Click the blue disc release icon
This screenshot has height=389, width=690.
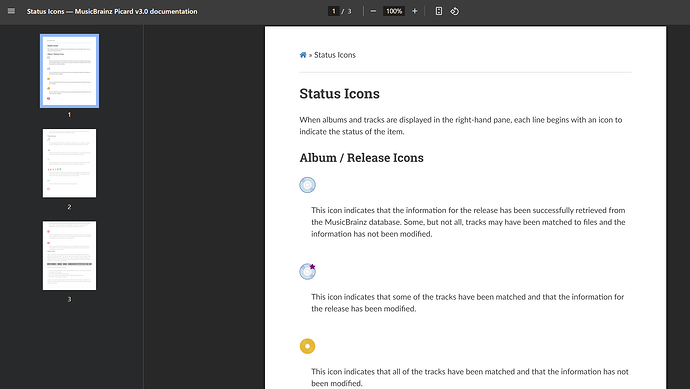(308, 185)
